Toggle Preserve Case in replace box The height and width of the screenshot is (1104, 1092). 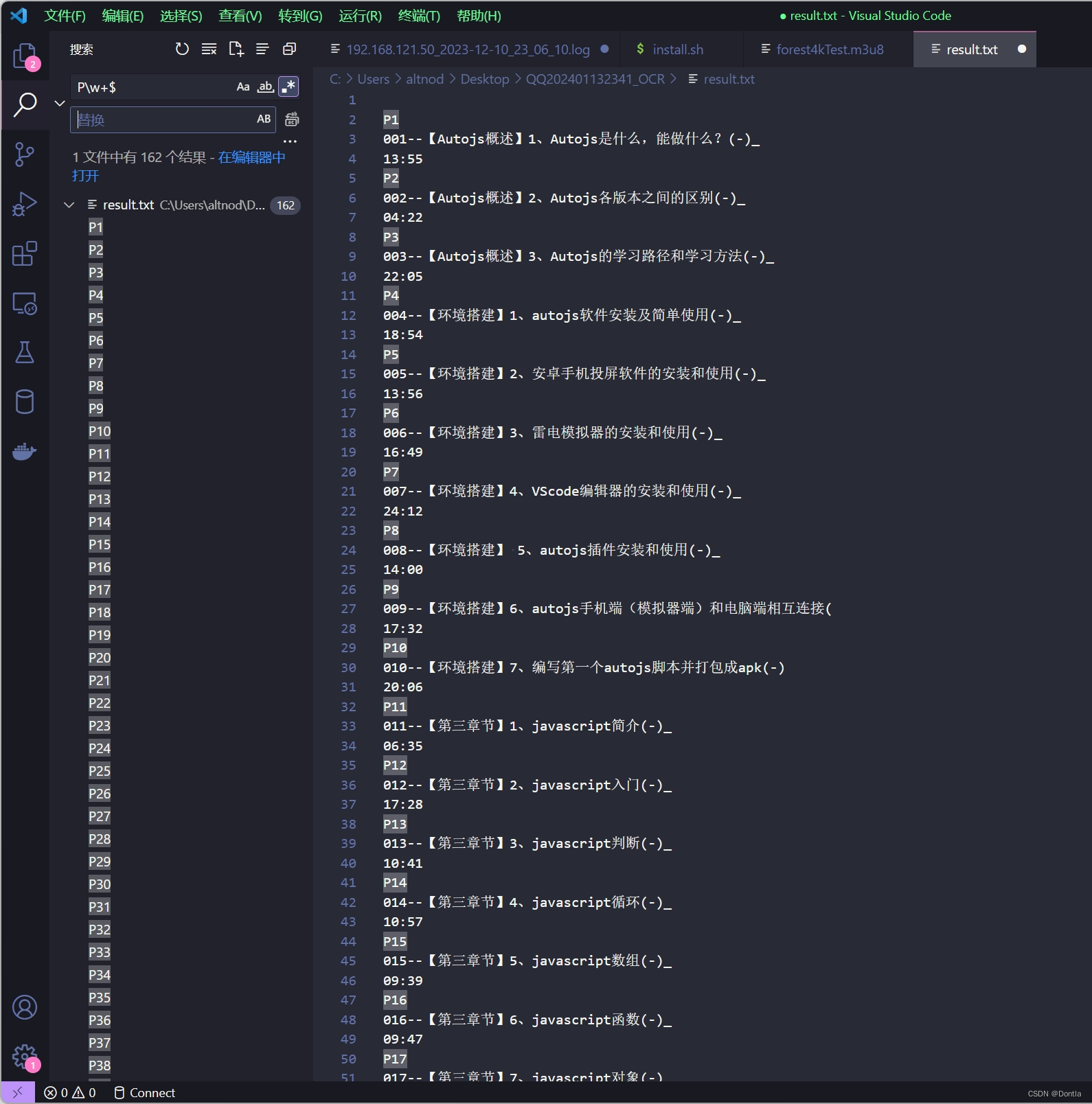(x=264, y=119)
